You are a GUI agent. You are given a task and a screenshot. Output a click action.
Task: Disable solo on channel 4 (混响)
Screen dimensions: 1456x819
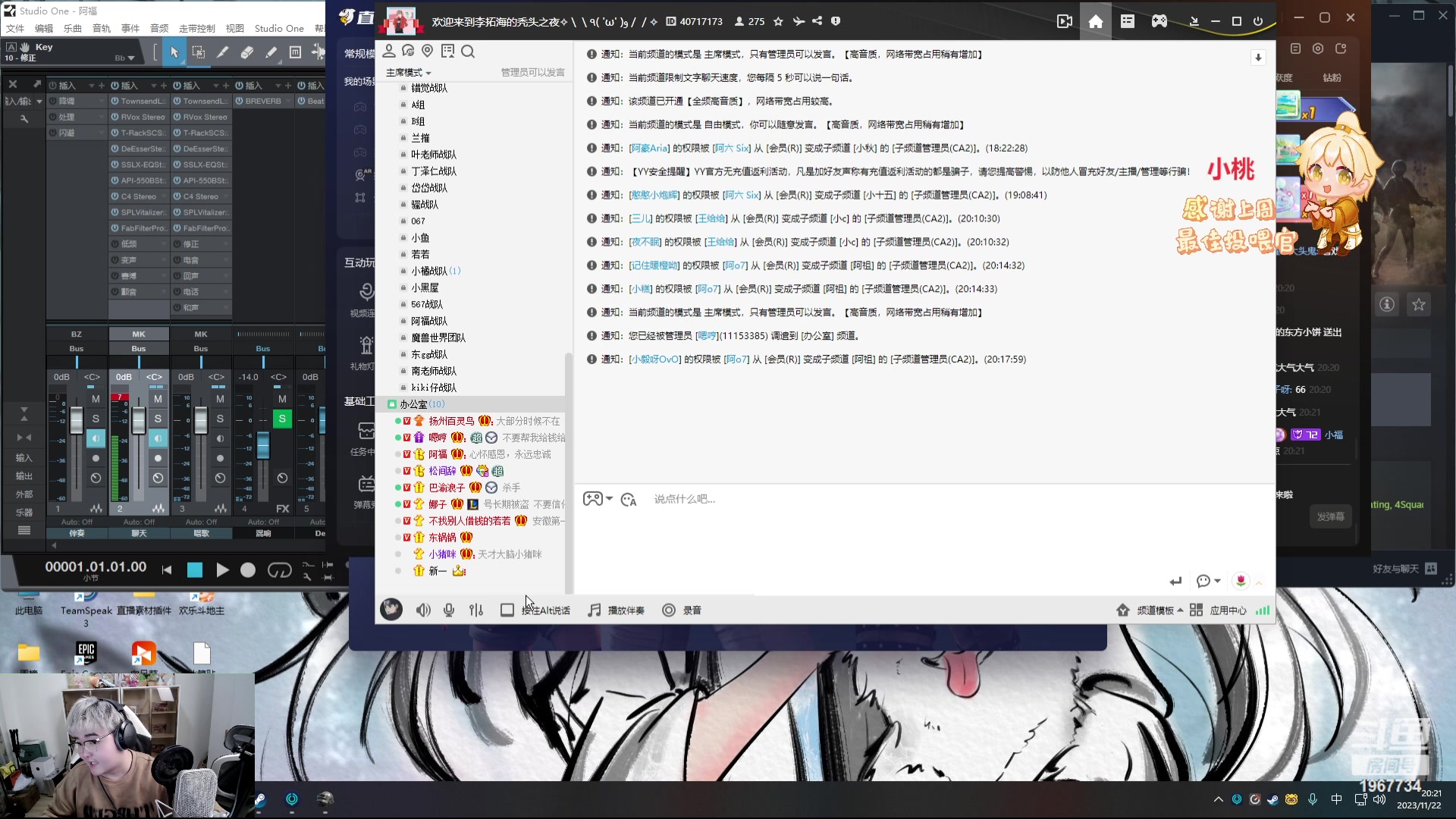tap(282, 419)
